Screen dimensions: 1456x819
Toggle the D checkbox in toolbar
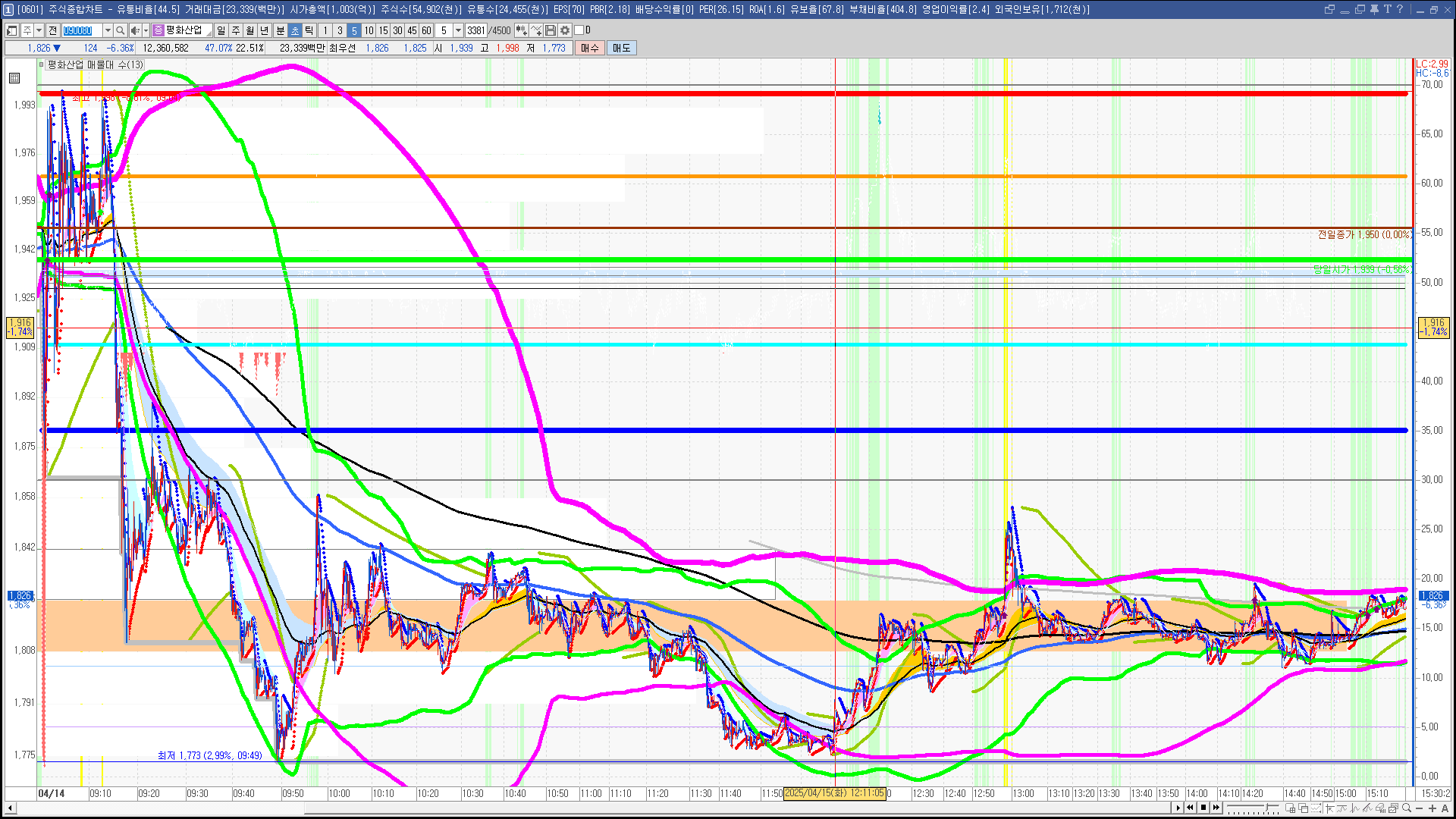pos(579,30)
